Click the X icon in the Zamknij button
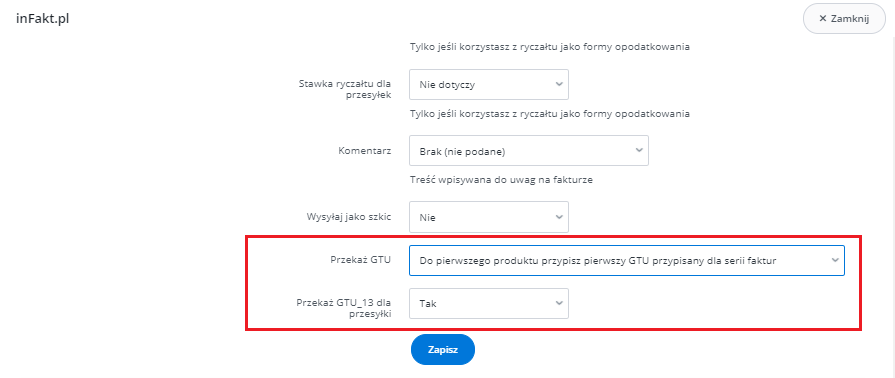 click(823, 19)
